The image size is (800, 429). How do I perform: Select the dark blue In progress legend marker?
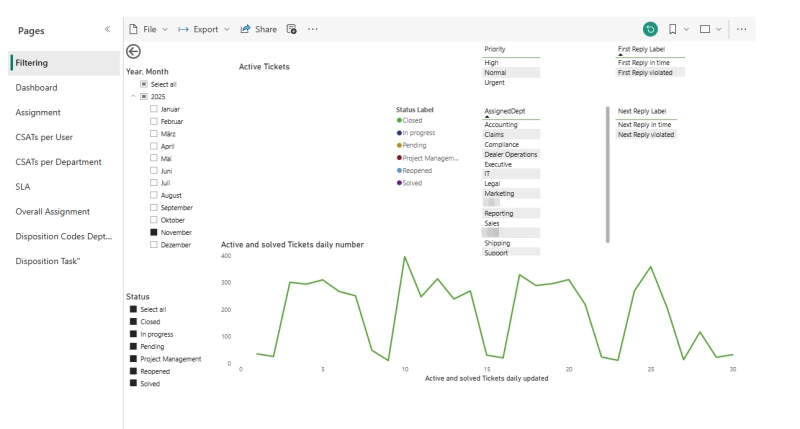[399, 133]
